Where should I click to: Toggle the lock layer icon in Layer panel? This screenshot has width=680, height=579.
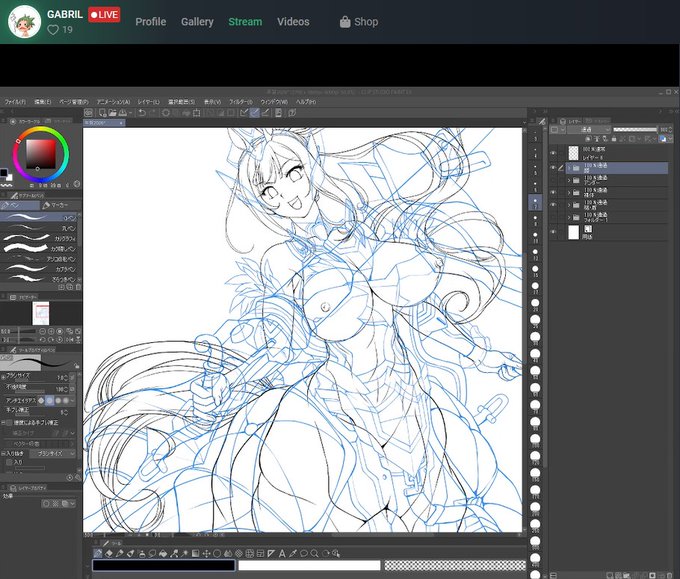pyautogui.click(x=614, y=139)
